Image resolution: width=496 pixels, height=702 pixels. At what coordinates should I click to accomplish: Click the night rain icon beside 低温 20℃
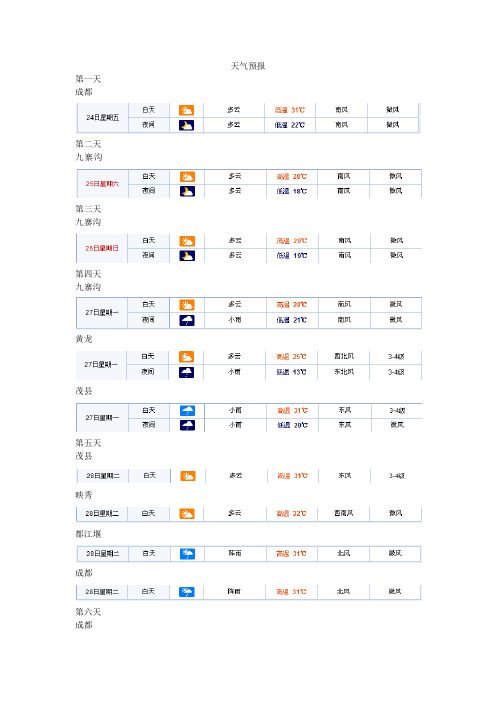[x=187, y=425]
